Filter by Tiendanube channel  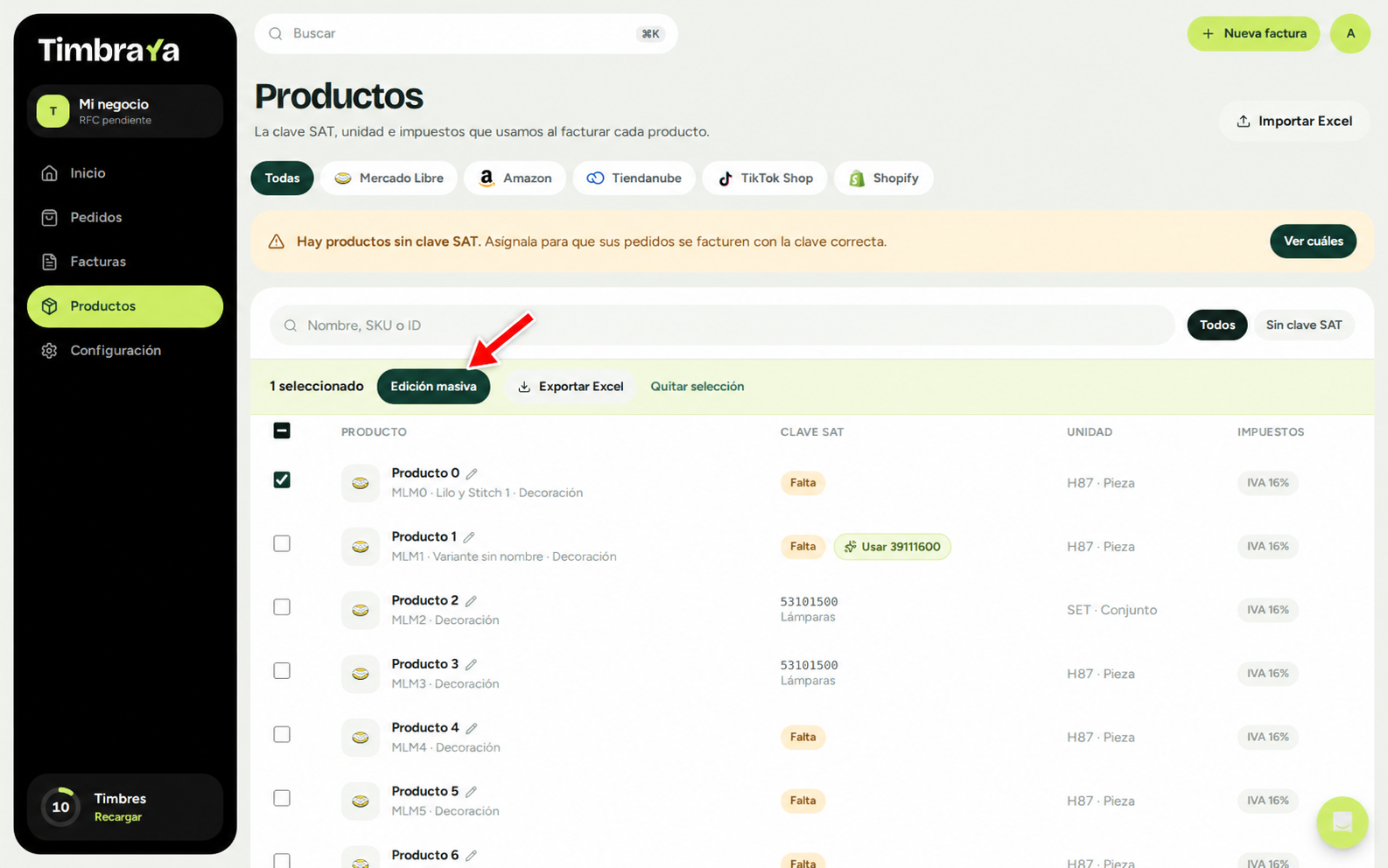pyautogui.click(x=634, y=178)
